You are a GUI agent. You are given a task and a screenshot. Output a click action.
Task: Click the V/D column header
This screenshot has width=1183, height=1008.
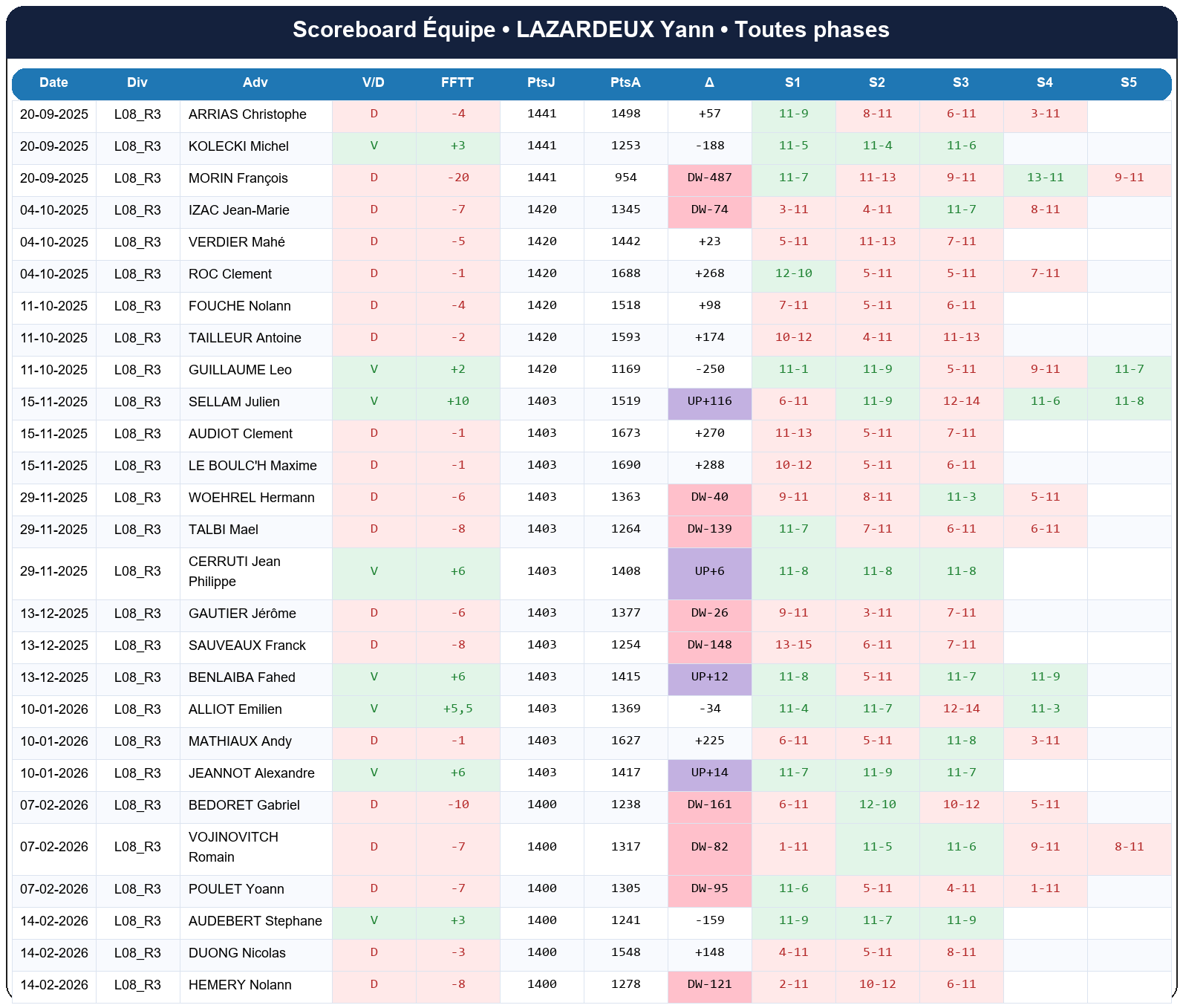373,82
